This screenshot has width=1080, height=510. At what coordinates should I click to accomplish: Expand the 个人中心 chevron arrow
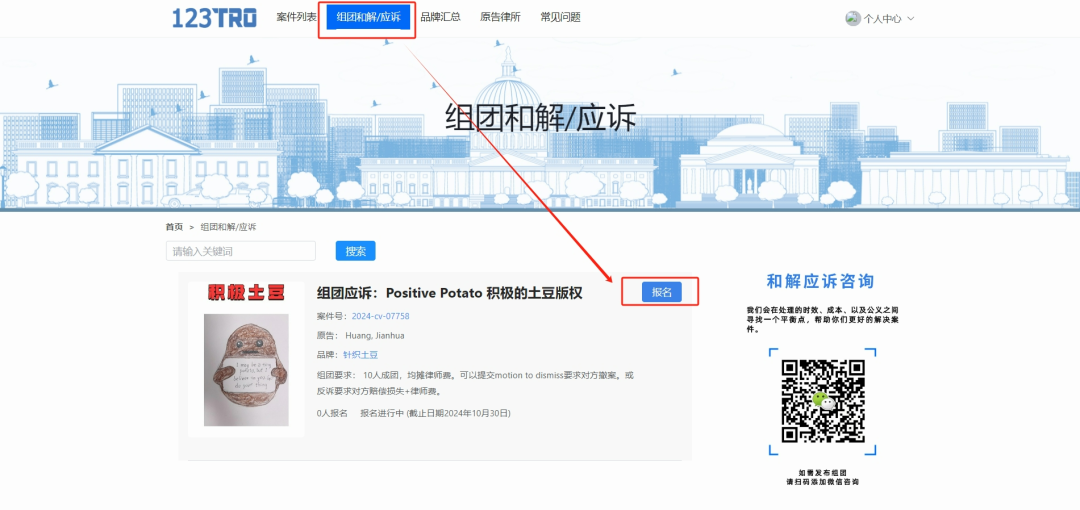(911, 19)
